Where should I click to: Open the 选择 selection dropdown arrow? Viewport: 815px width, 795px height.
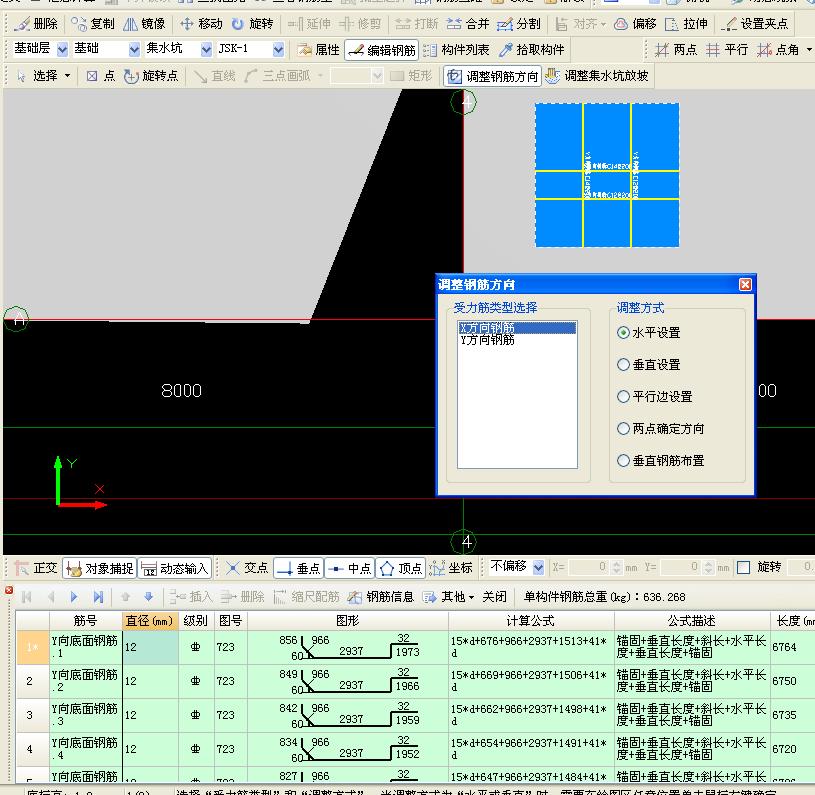(x=68, y=76)
